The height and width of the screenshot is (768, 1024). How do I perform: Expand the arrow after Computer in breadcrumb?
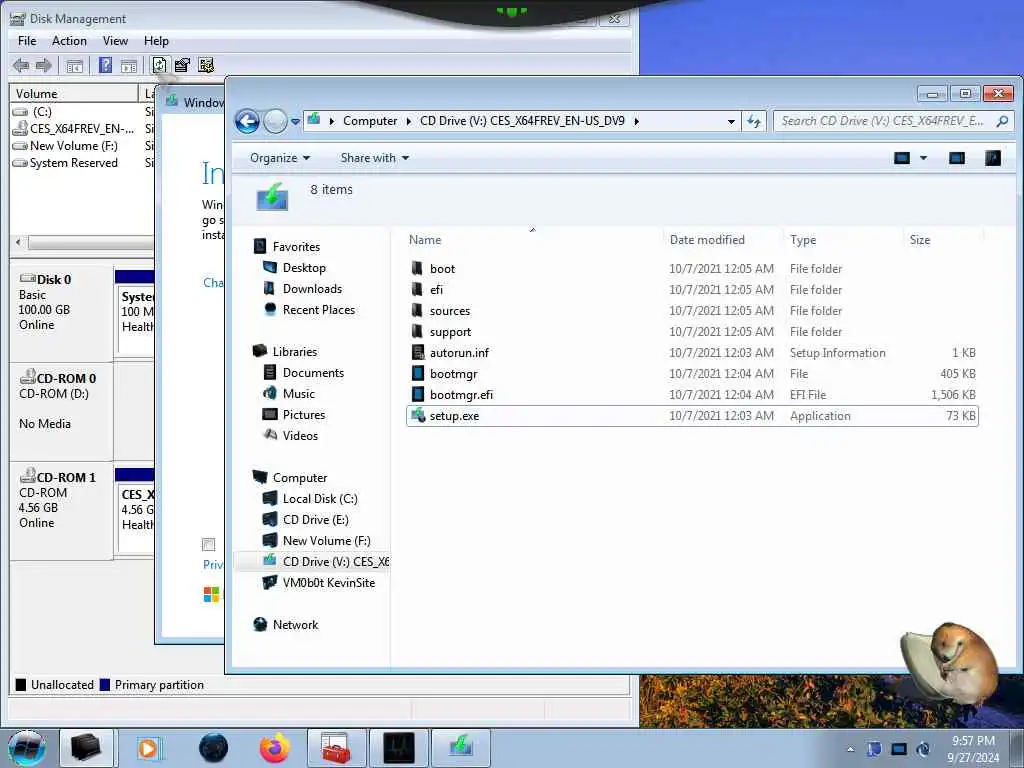click(x=409, y=121)
